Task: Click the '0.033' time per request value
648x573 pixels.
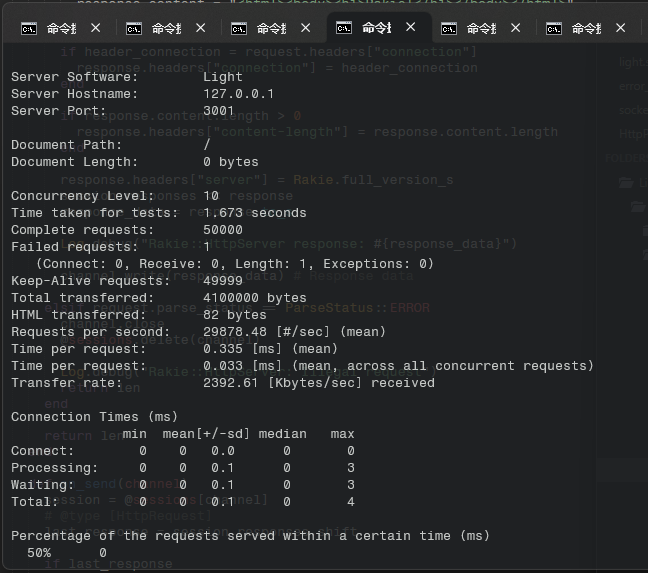Action: coord(223,366)
